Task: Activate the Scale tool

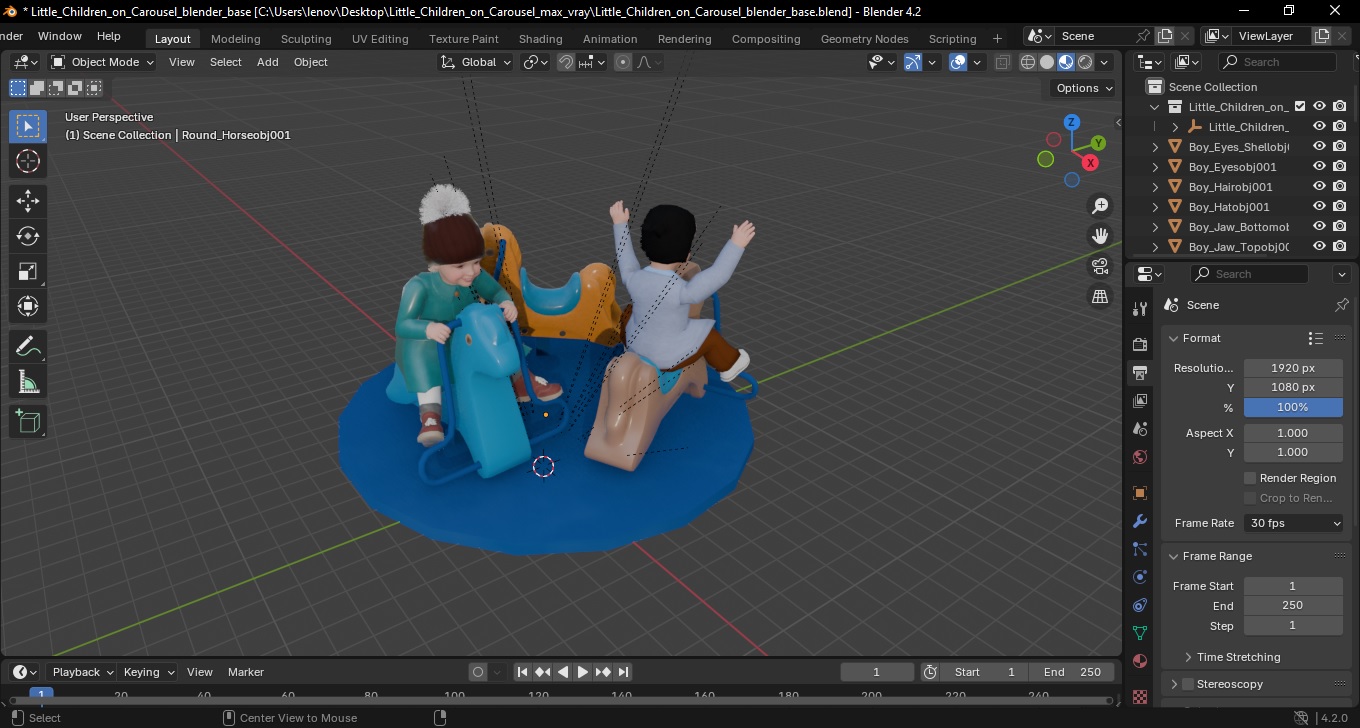Action: tap(28, 271)
